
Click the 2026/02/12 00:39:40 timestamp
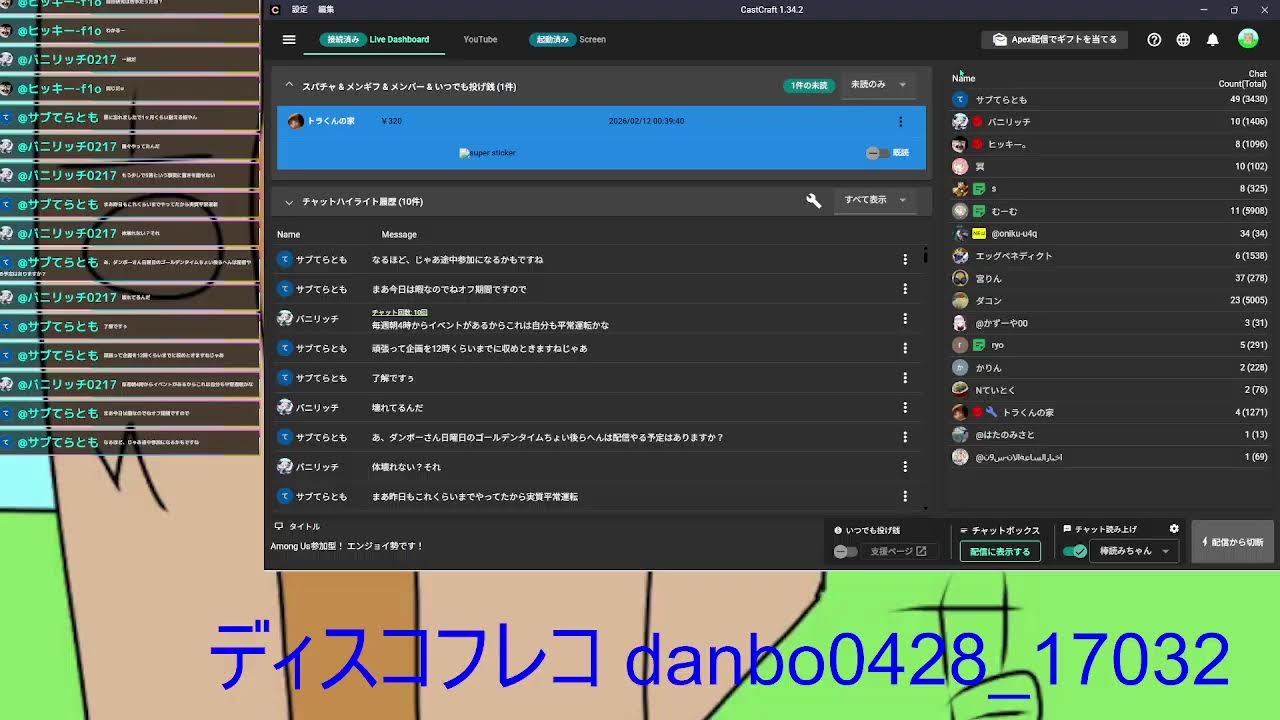coord(646,121)
